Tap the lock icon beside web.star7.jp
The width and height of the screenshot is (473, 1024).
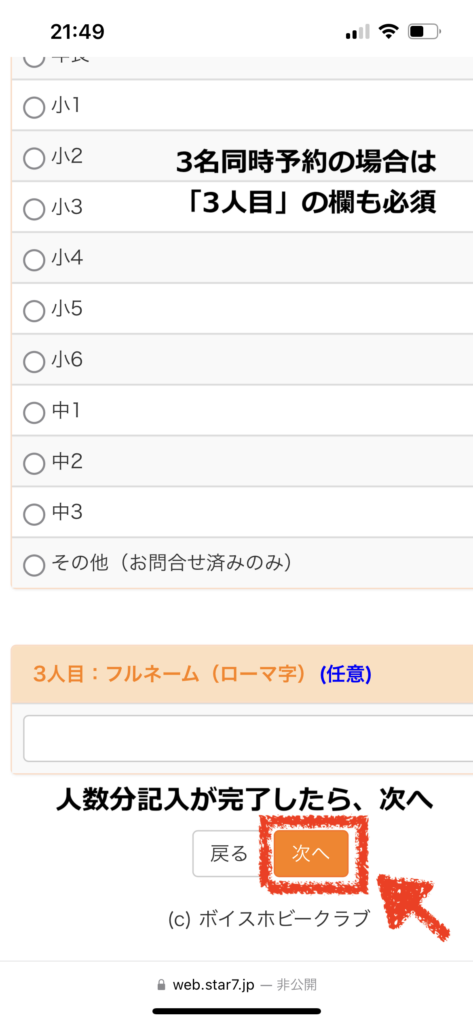(x=161, y=985)
